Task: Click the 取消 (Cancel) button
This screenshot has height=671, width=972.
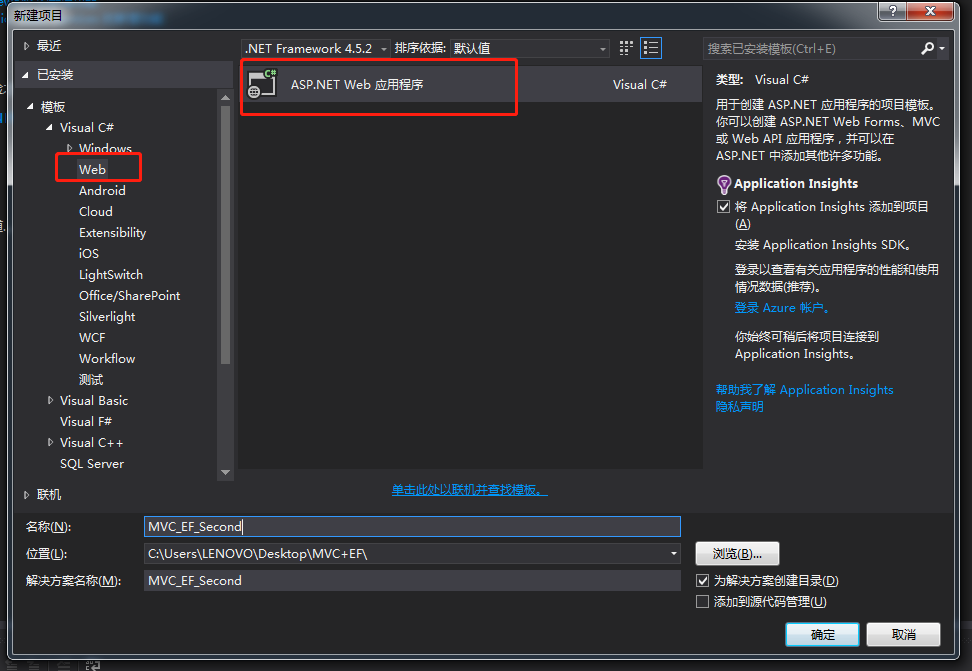Action: click(903, 634)
